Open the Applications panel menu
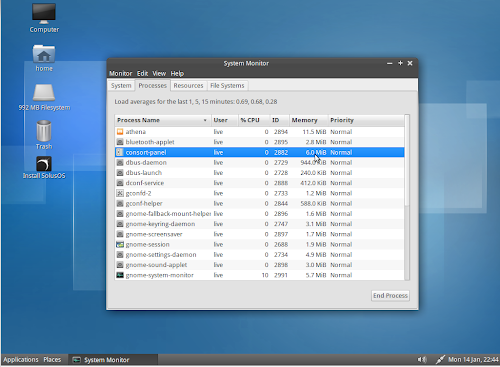Viewport: 500px width, 367px height. [21, 360]
